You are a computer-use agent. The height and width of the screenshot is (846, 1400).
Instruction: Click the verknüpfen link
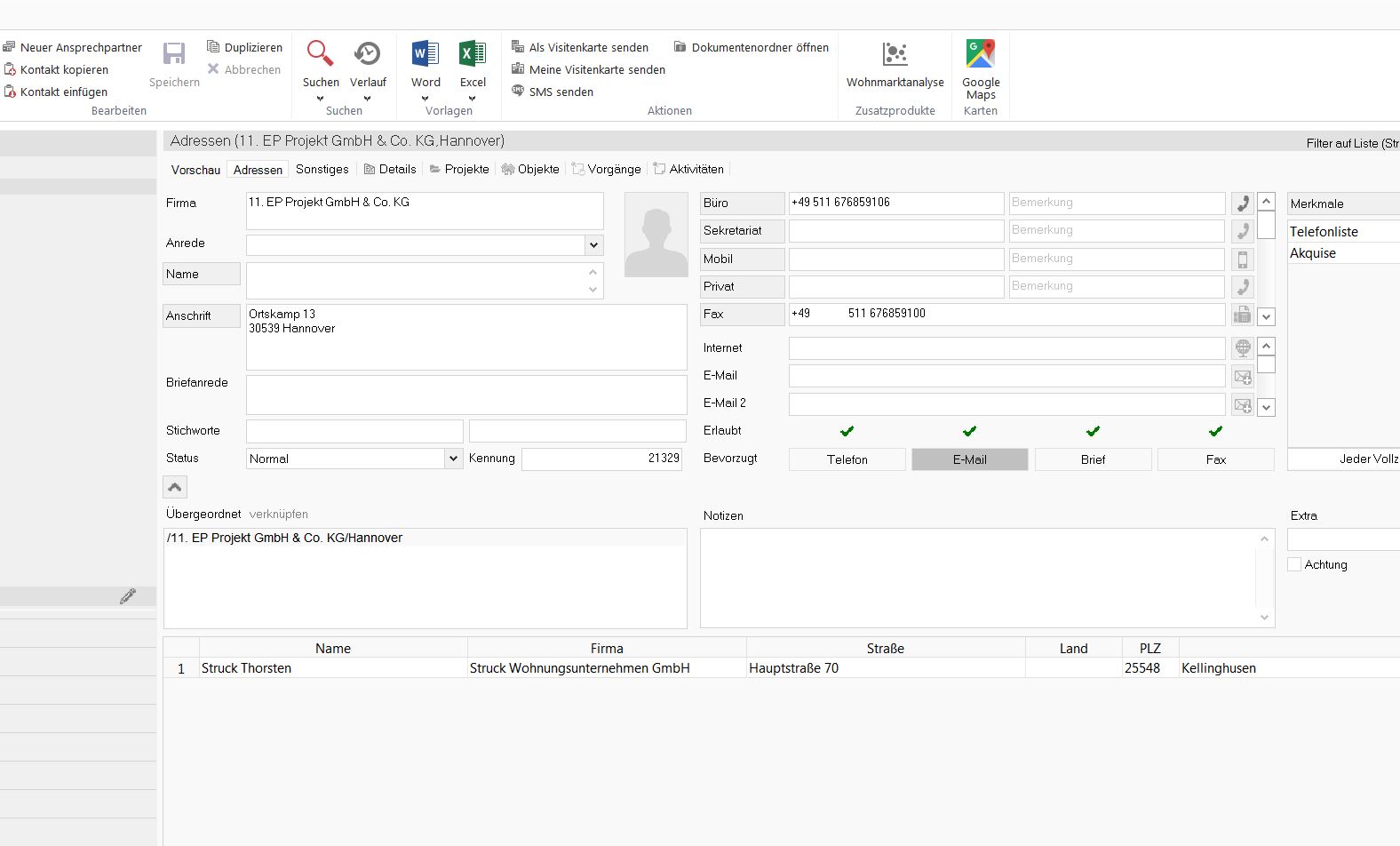(x=278, y=514)
